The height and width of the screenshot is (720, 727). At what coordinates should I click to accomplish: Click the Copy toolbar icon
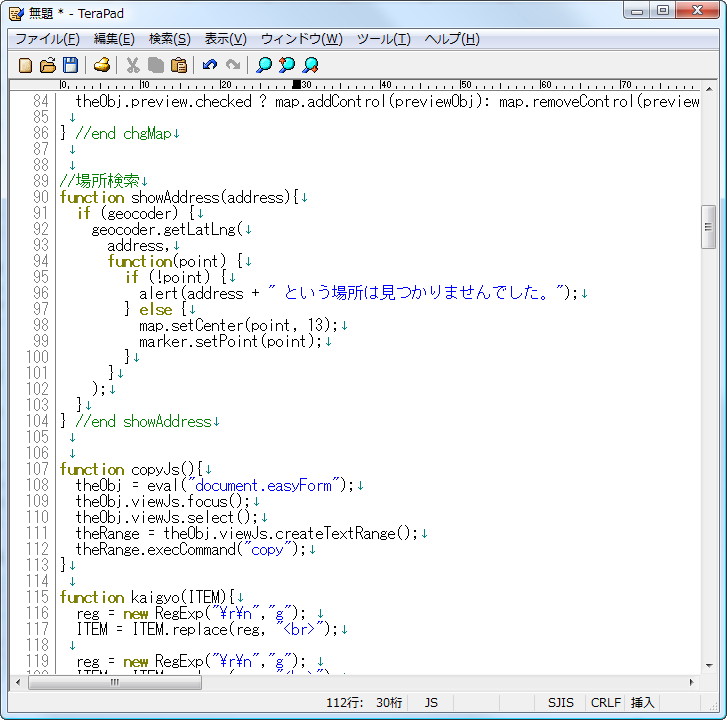point(156,65)
